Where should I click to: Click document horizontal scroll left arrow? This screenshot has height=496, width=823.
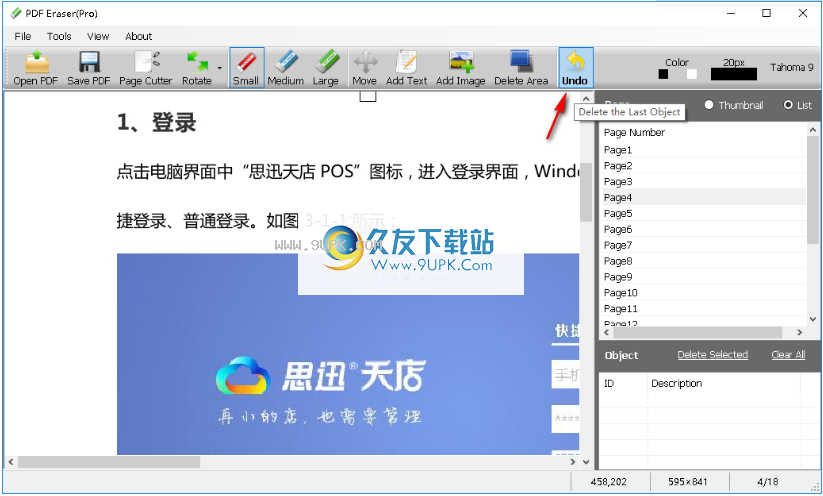click(x=10, y=462)
